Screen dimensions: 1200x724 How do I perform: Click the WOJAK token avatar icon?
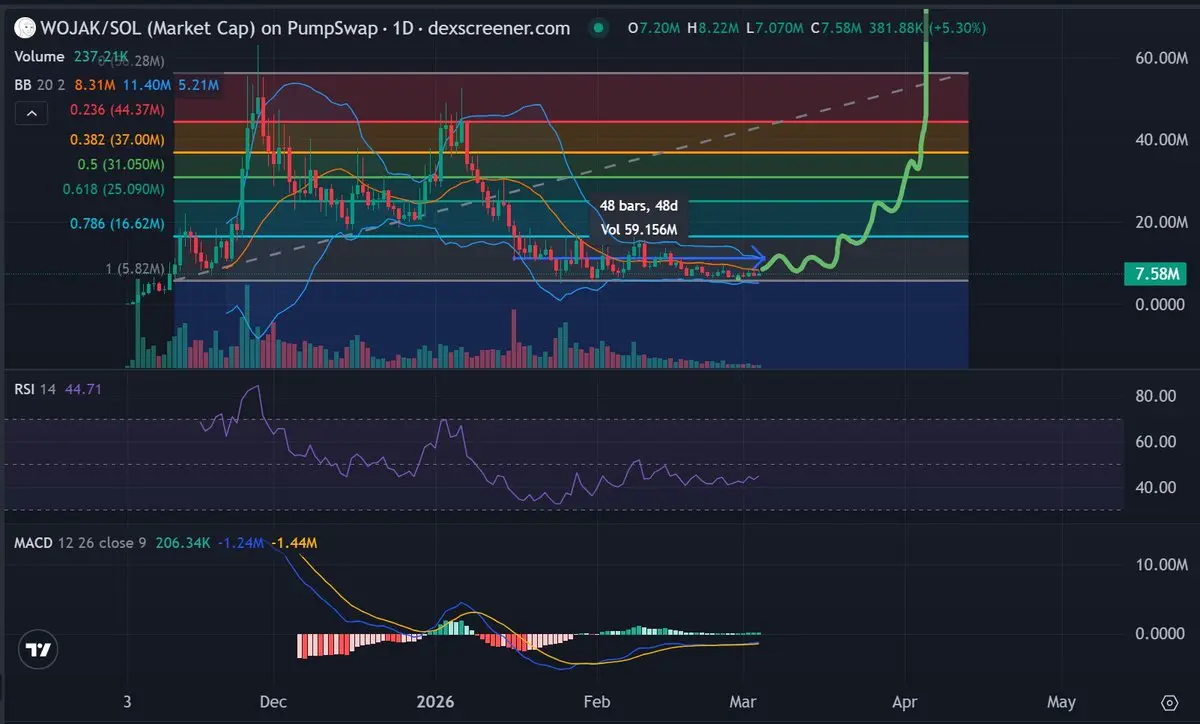click(23, 28)
